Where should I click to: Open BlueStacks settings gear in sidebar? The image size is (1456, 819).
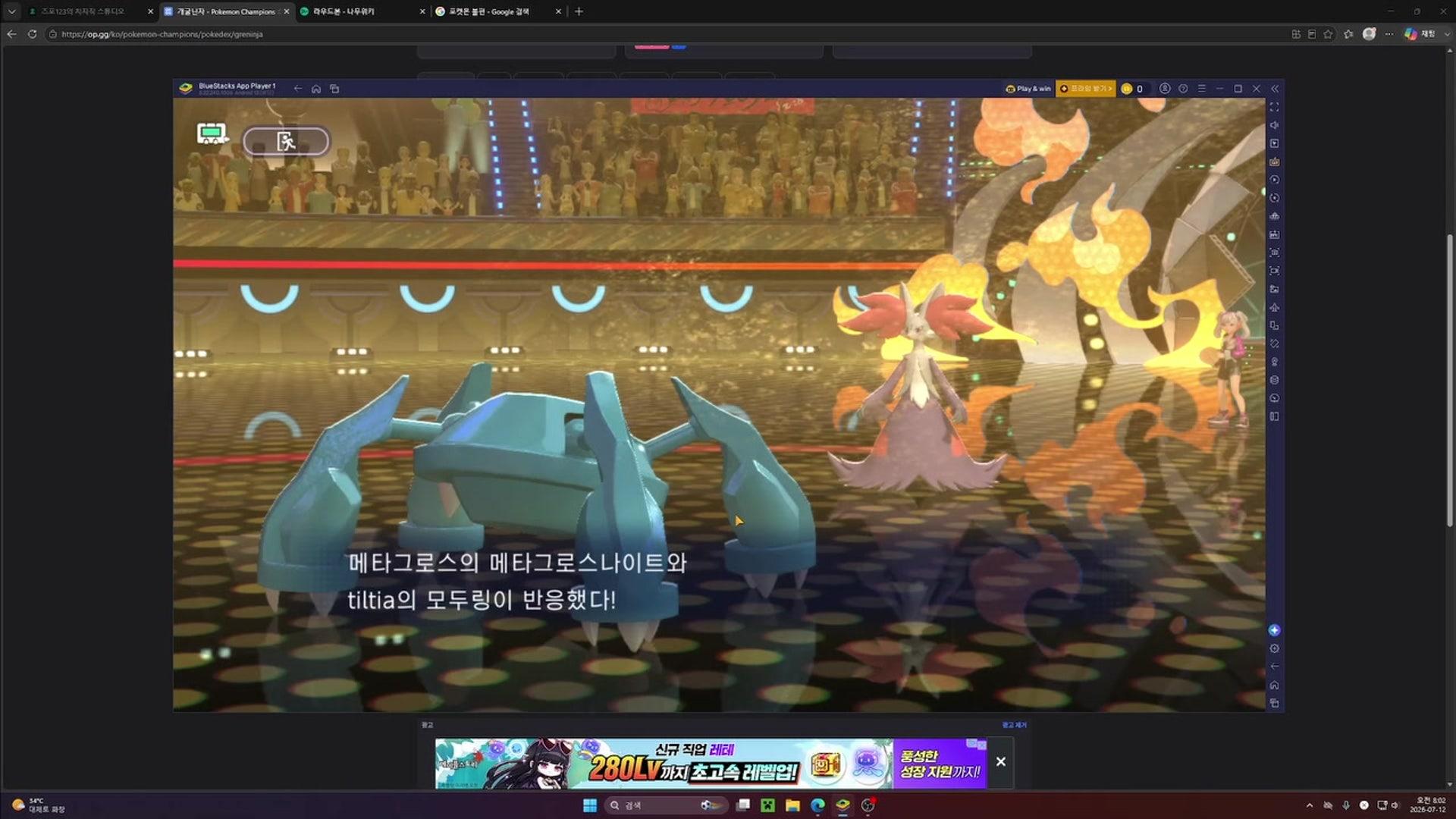tap(1274, 648)
